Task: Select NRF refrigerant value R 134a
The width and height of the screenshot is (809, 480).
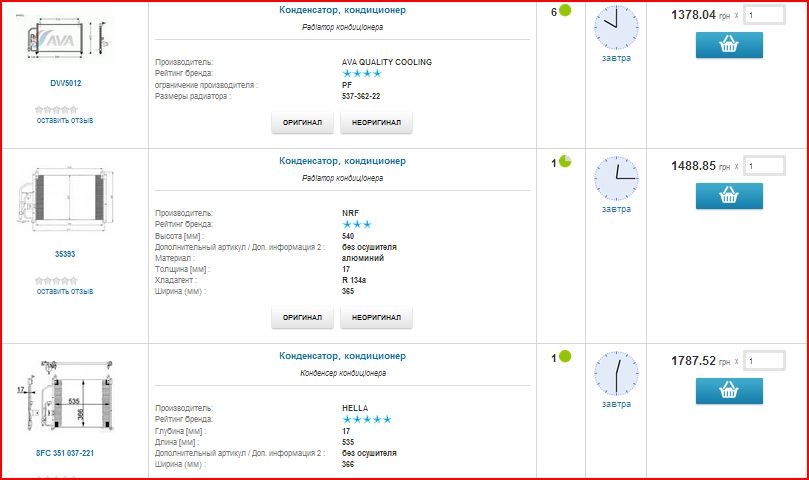Action: coord(354,280)
